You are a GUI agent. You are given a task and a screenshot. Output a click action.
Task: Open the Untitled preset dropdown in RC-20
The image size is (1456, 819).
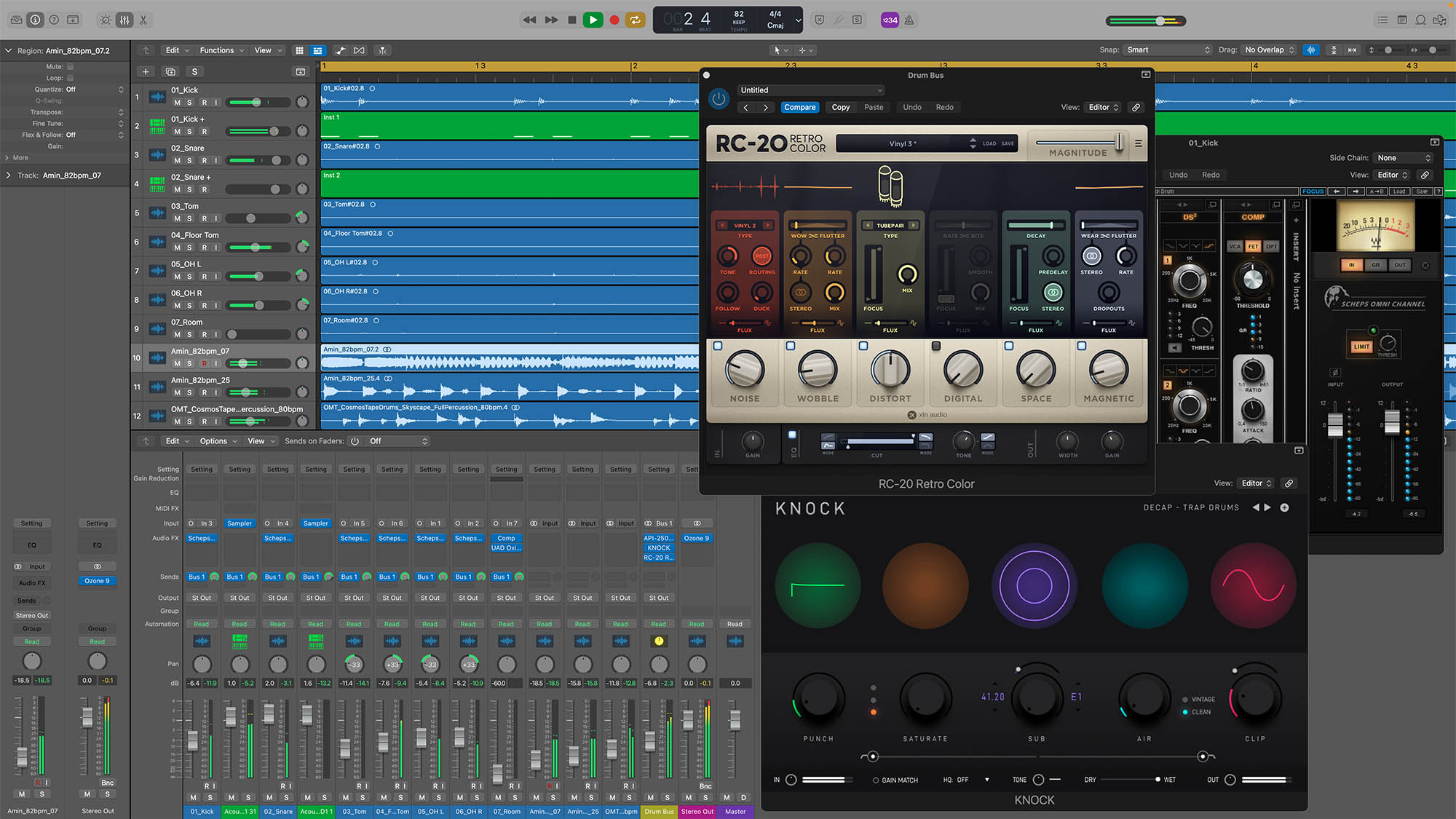[811, 90]
